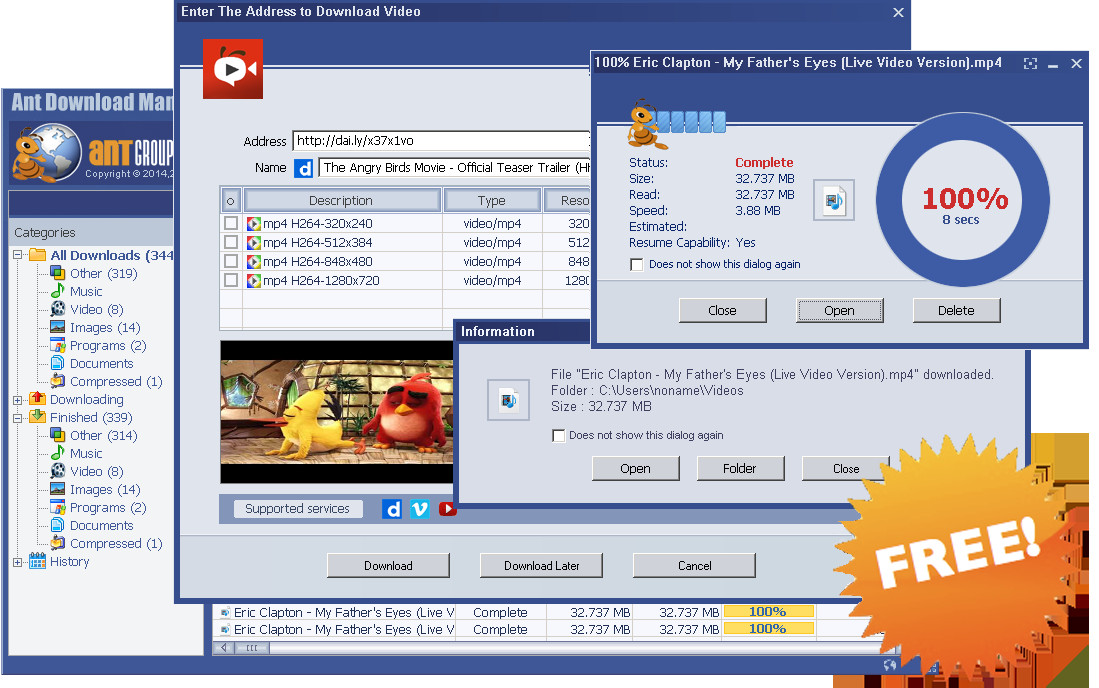Expand the Downloading tree node

18,400
